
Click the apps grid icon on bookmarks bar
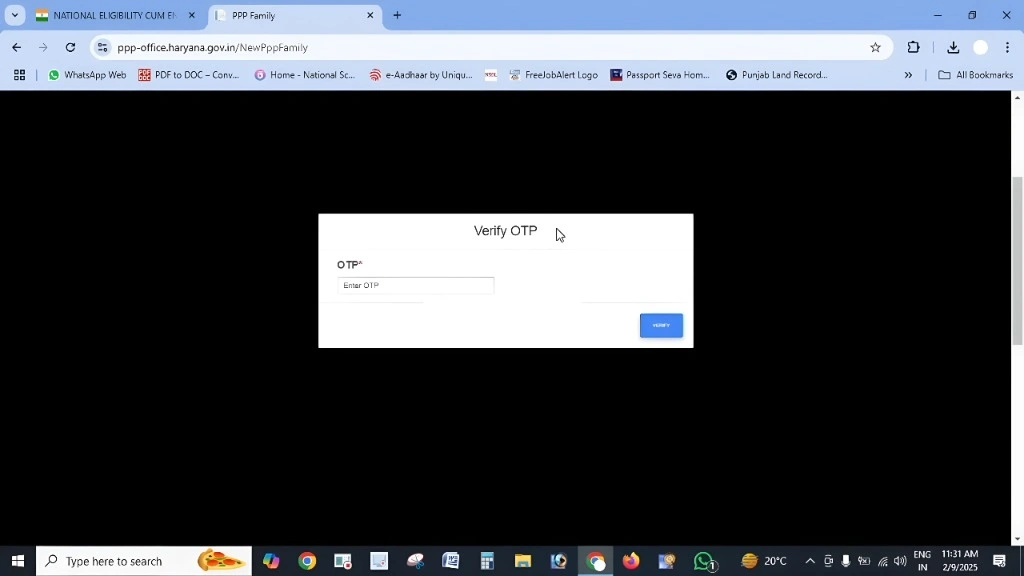[20, 74]
